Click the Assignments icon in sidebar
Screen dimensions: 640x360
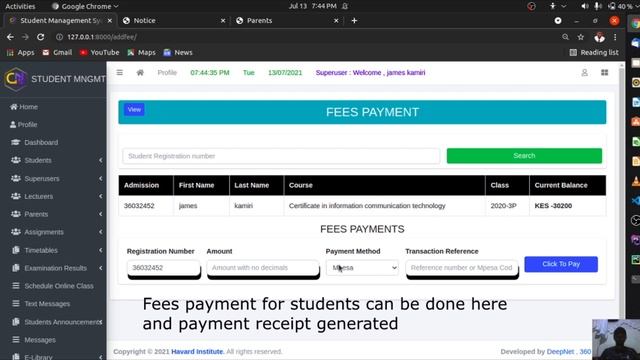16,232
